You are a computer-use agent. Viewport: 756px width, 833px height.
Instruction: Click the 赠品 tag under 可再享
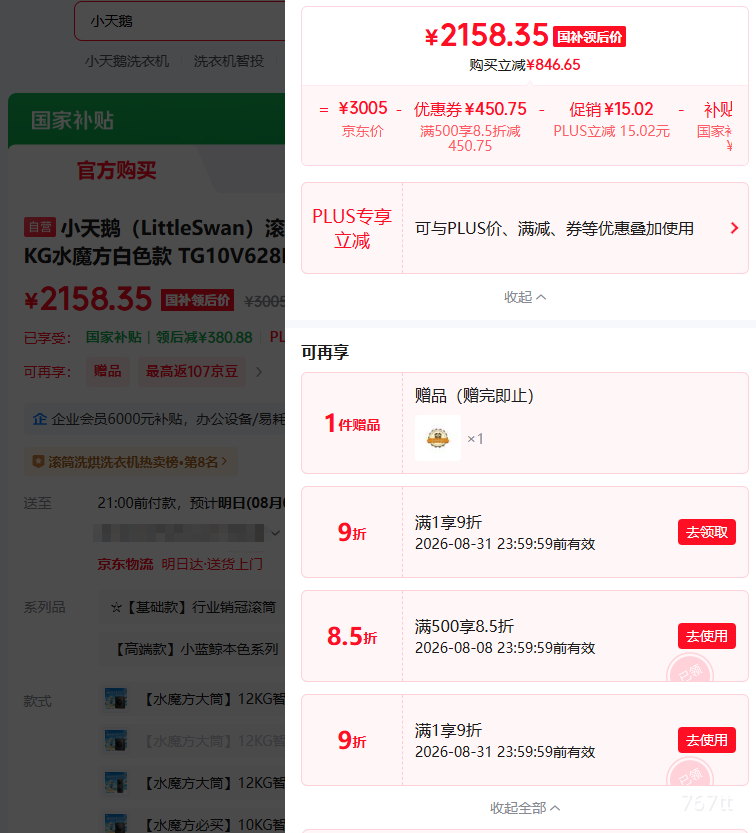pos(108,371)
